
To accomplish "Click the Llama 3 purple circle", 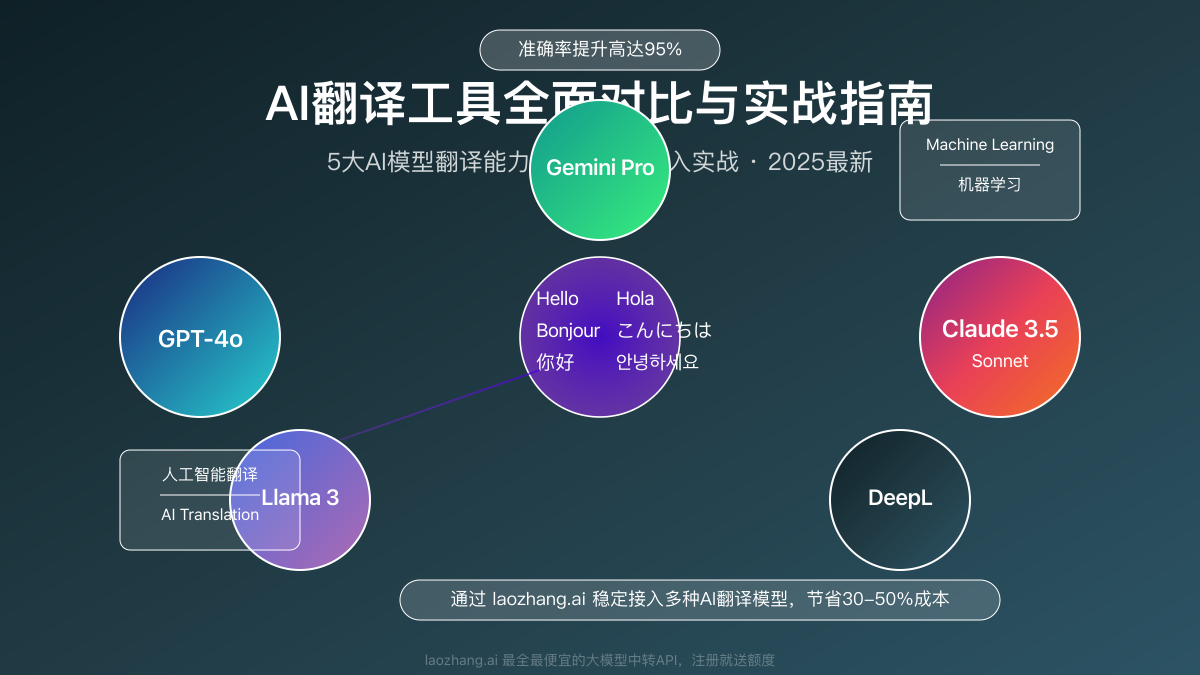I will tap(300, 499).
